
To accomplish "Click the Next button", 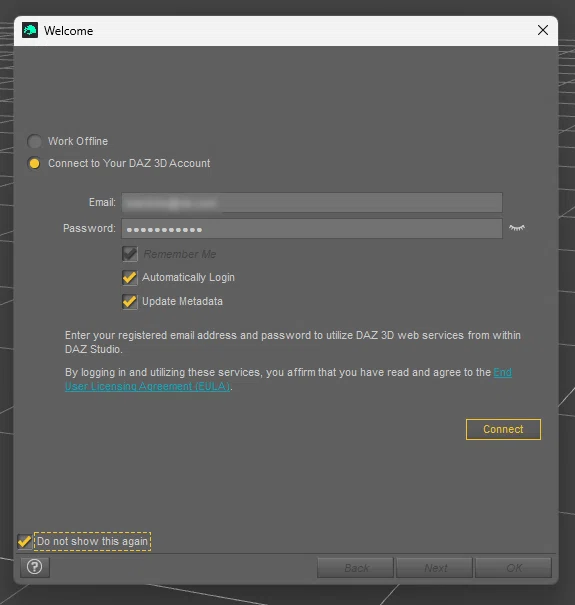I will pyautogui.click(x=435, y=568).
